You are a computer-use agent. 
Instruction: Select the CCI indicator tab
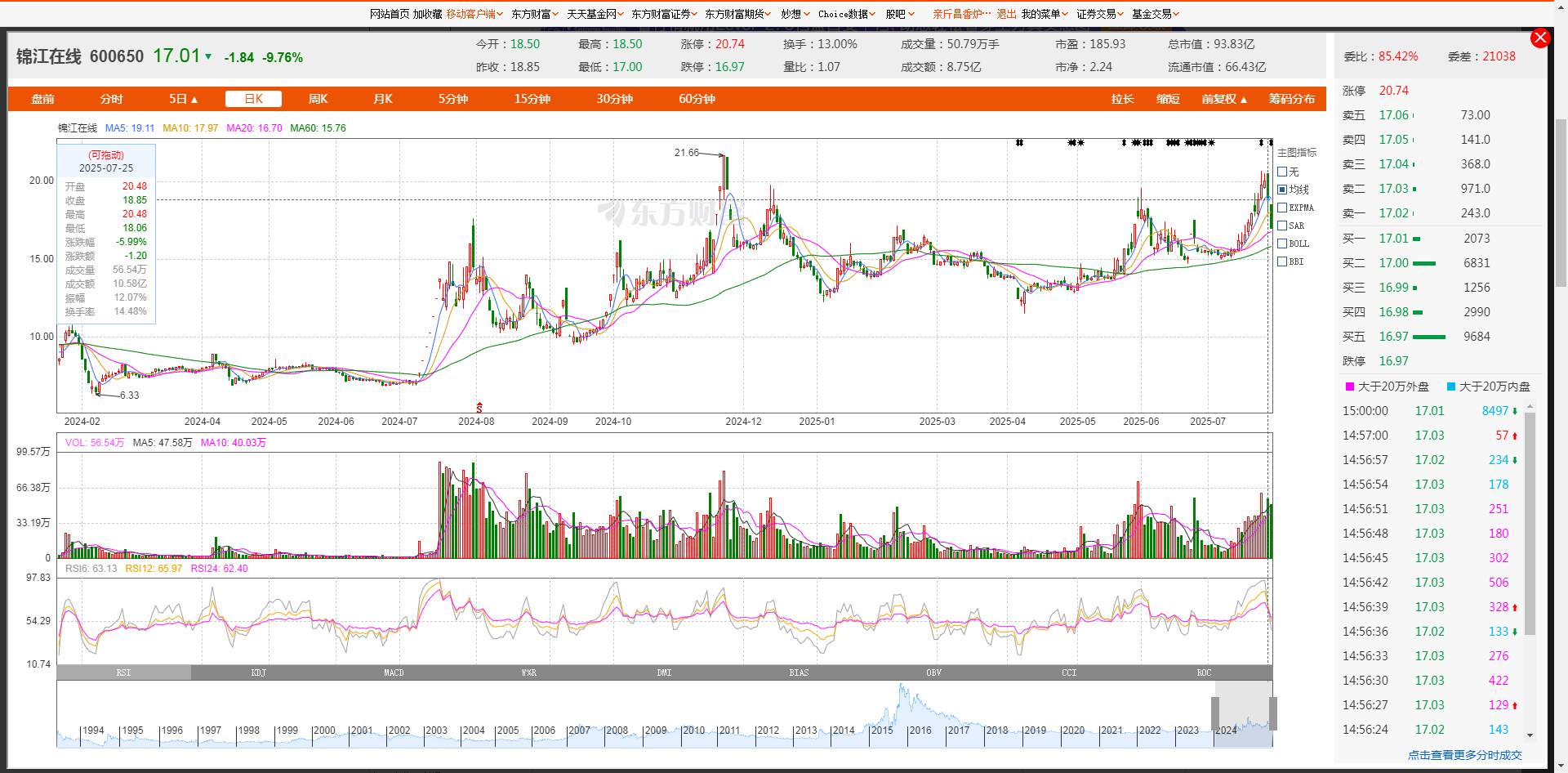tap(1069, 672)
